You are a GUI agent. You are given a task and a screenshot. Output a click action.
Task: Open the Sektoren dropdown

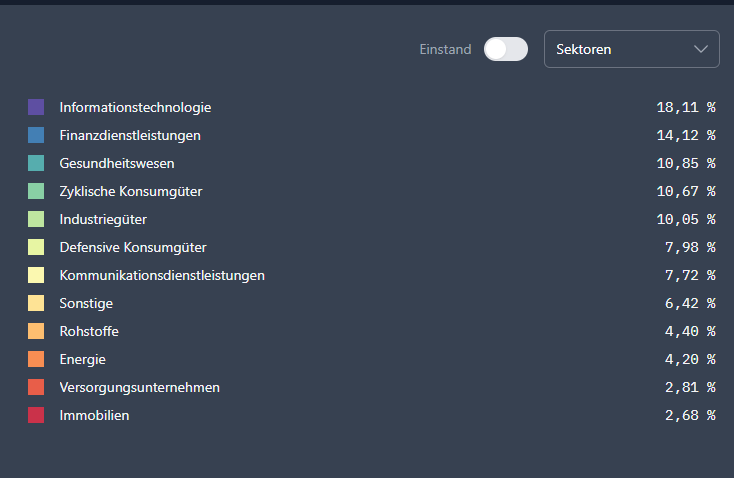(630, 49)
